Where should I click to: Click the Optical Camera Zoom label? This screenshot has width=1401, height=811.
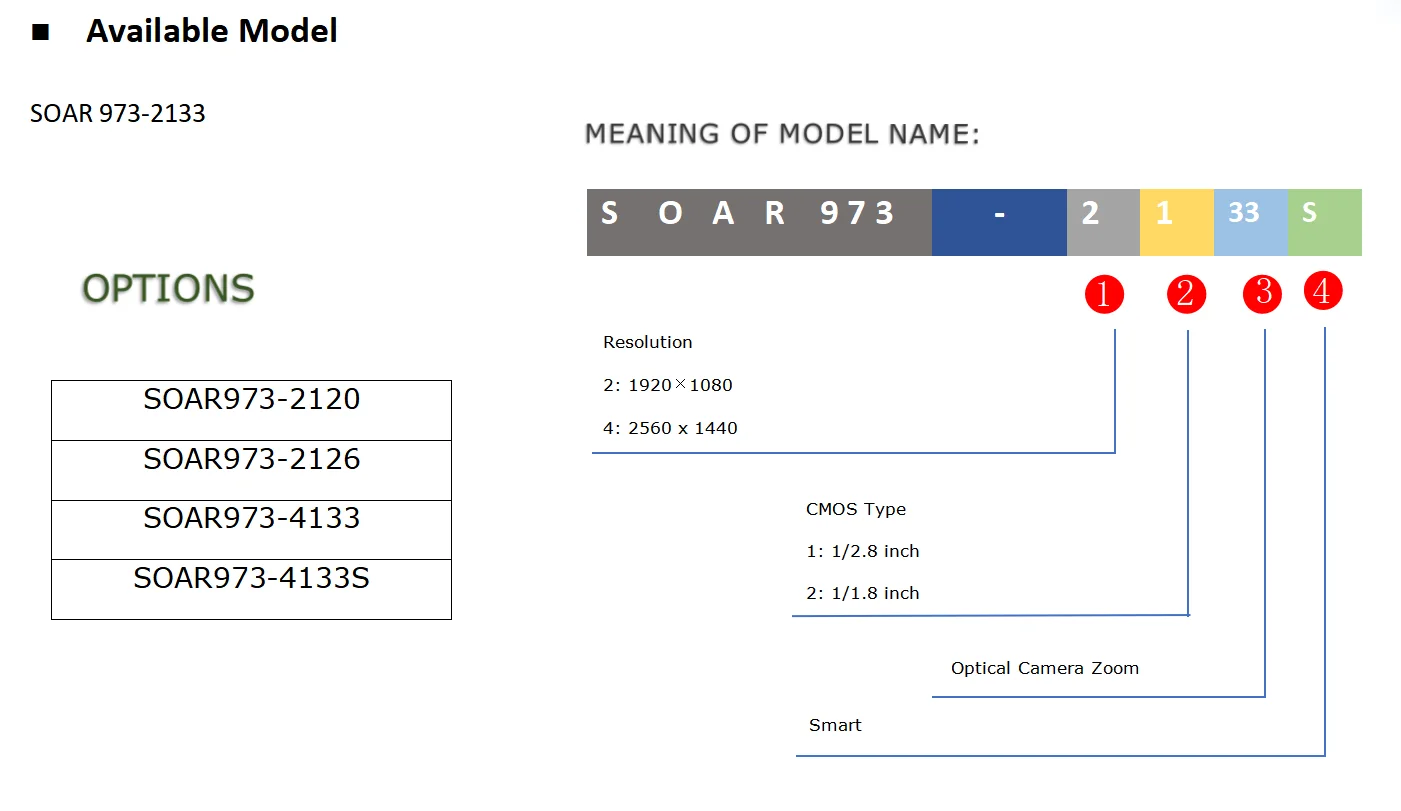pos(1045,668)
